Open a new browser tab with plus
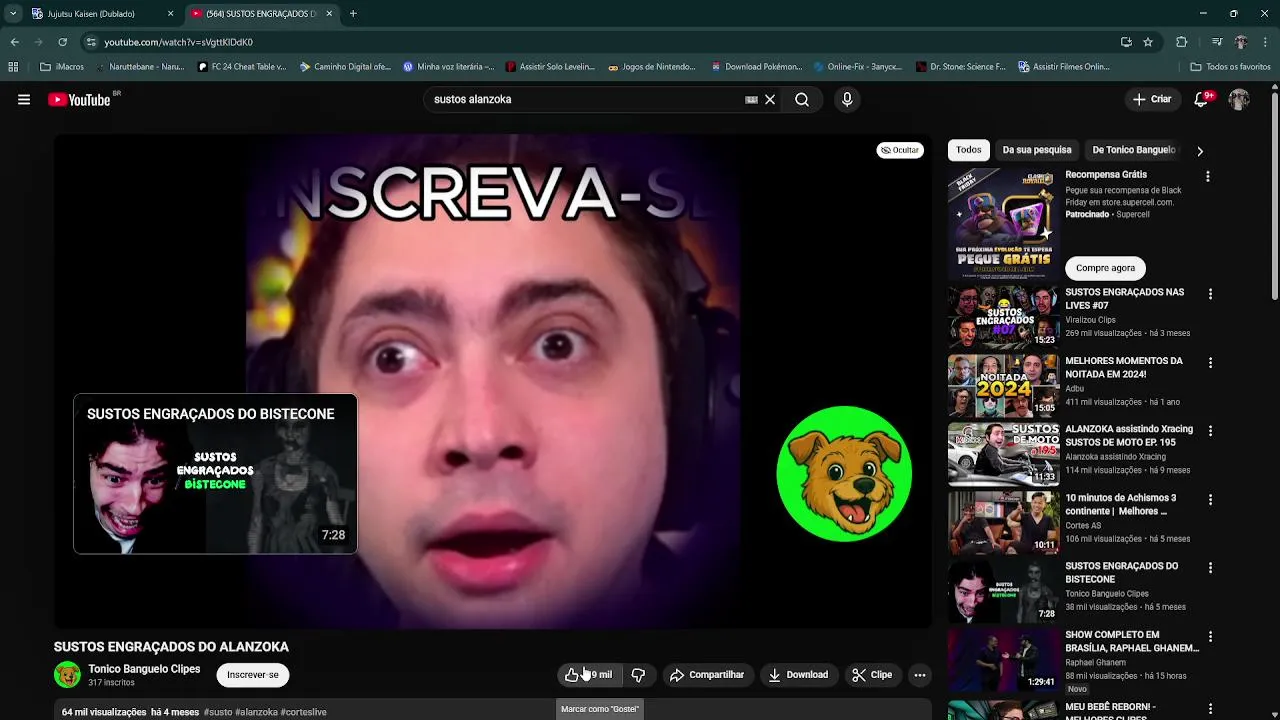1280x720 pixels. [353, 14]
